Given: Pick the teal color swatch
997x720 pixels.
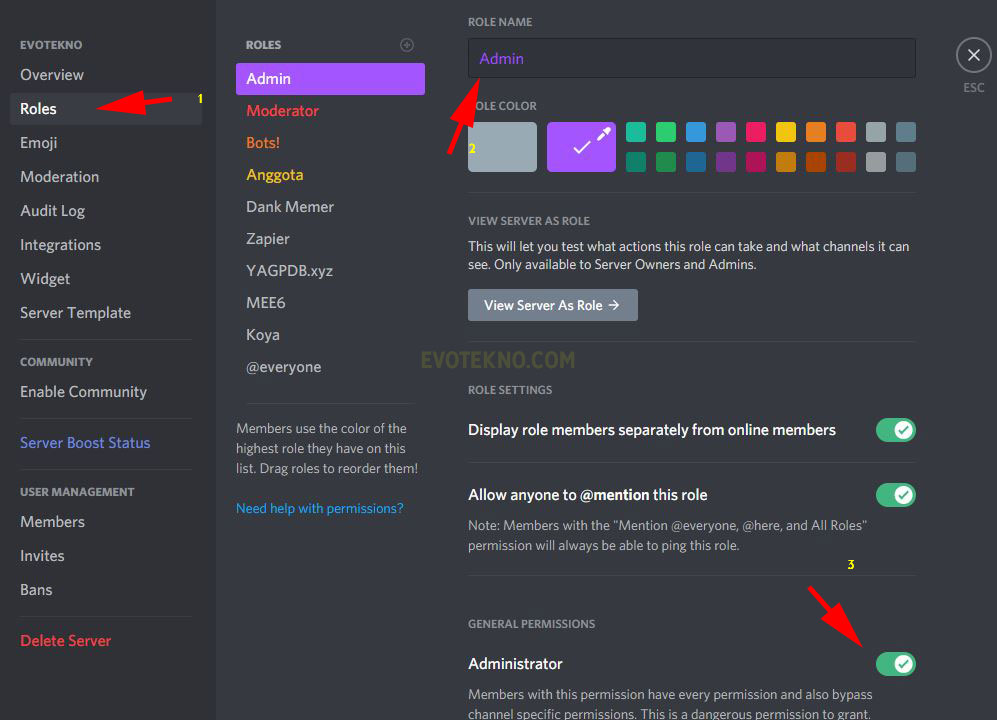Looking at the screenshot, I should 636,132.
